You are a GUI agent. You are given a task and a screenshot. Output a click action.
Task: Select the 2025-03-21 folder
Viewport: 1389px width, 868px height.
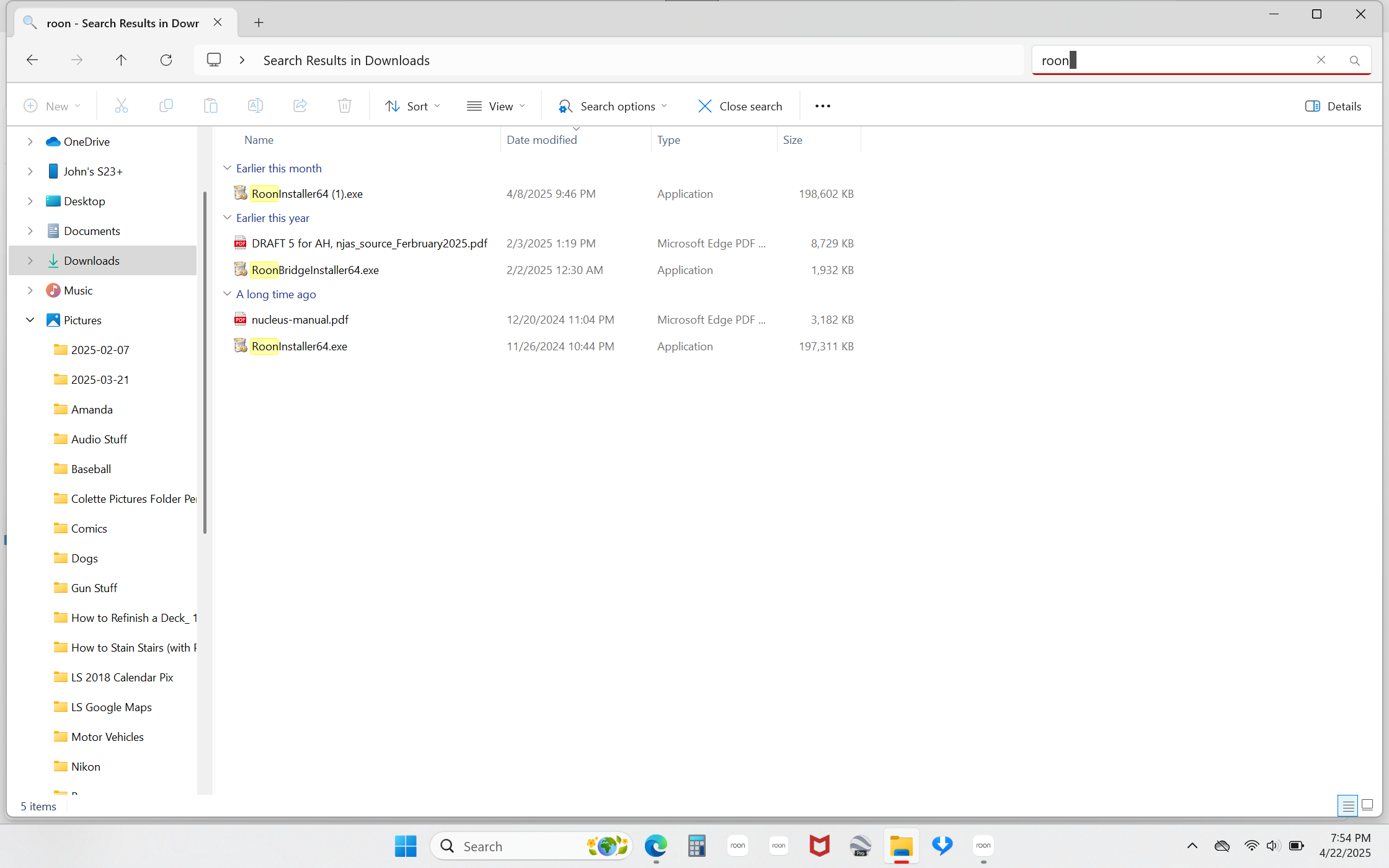(x=100, y=379)
